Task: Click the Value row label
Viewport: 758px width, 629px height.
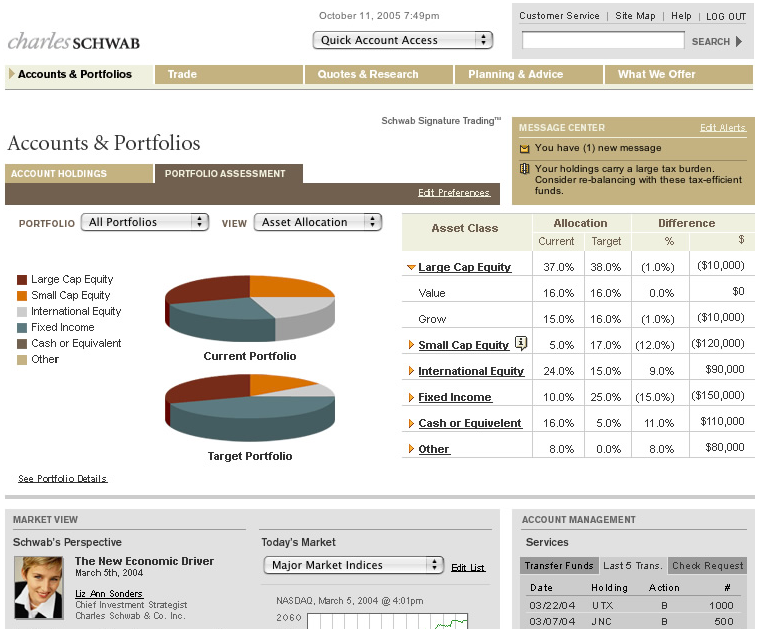Action: pyautogui.click(x=432, y=293)
